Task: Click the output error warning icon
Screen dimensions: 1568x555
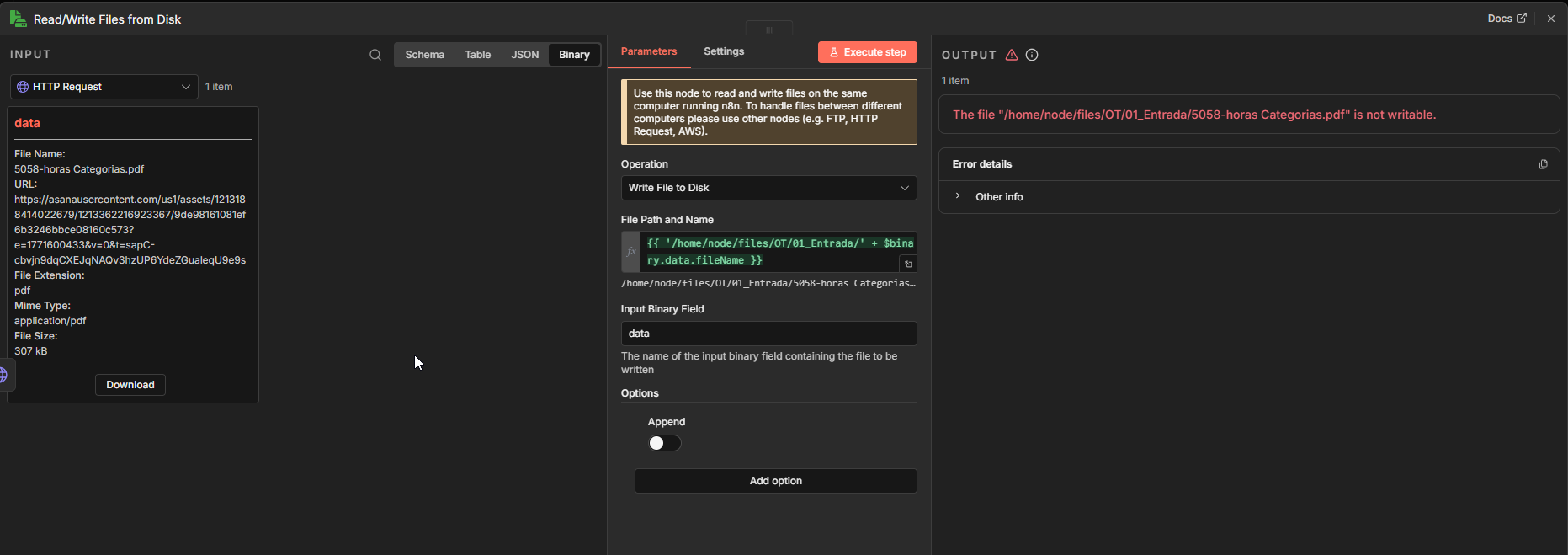Action: [x=1012, y=55]
